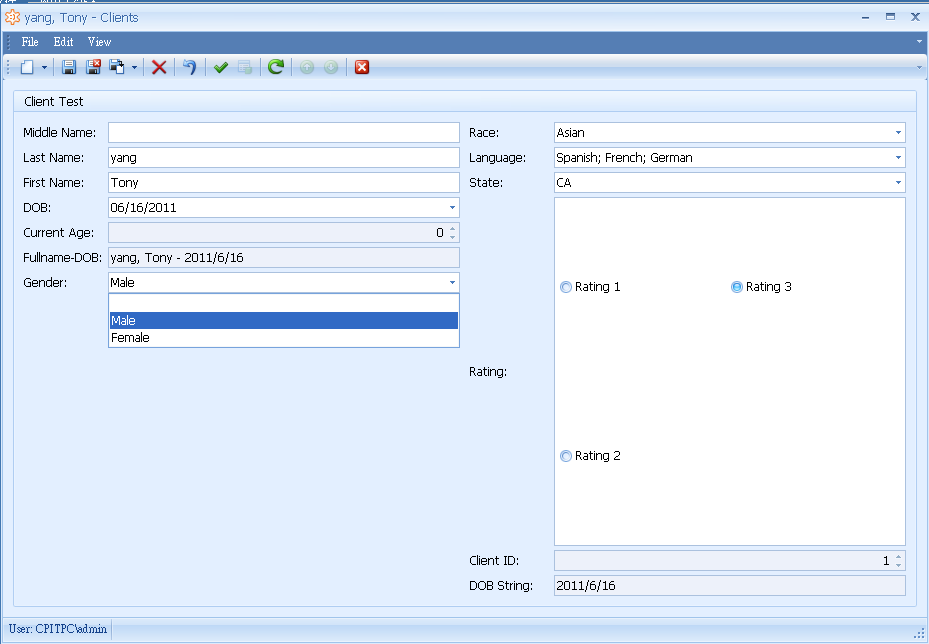Click the Save floppy disk icon
The width and height of the screenshot is (929, 644).
69,67
